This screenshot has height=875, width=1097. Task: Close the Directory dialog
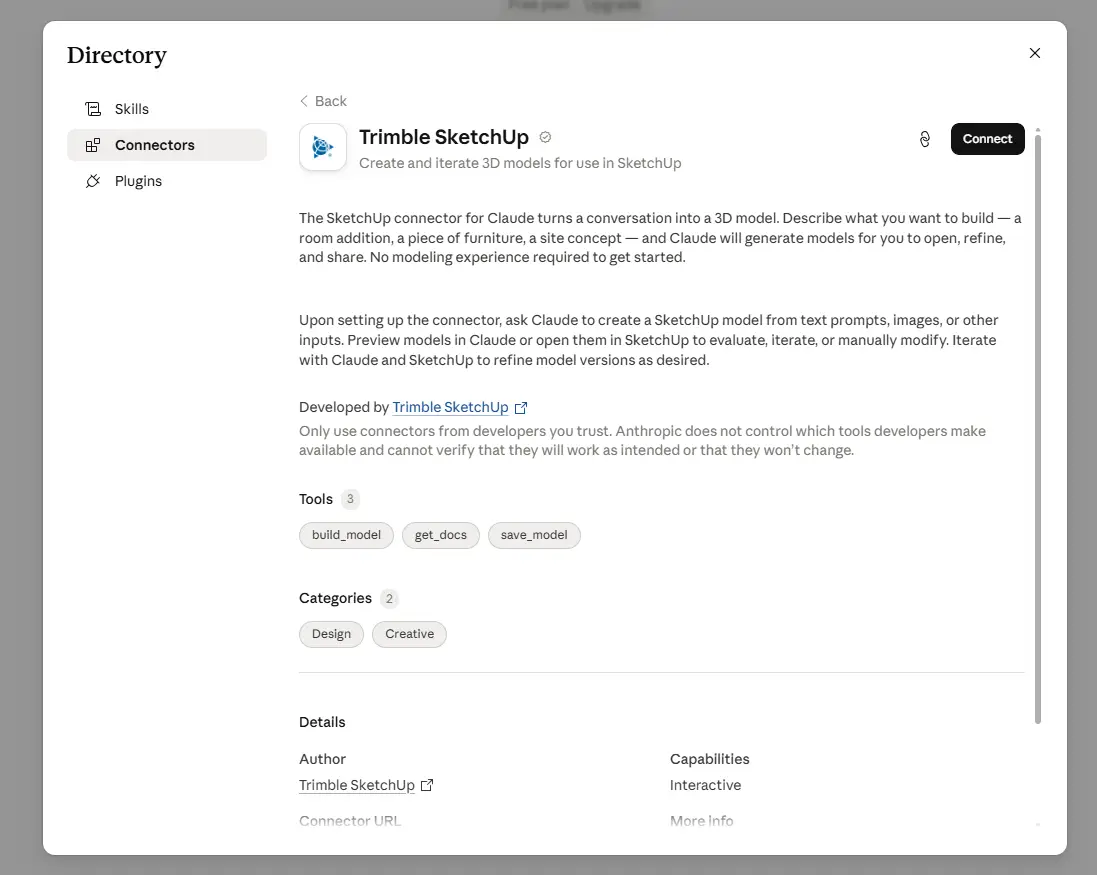coord(1035,53)
